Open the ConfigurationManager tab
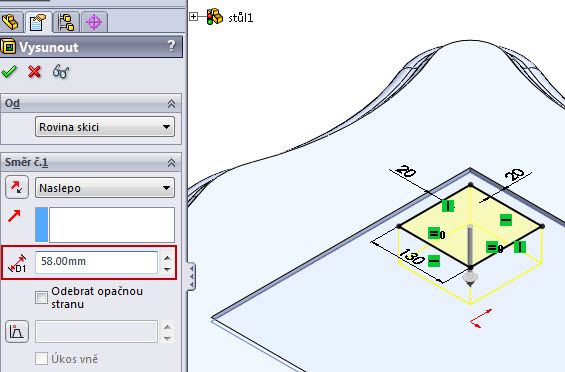 [x=66, y=22]
